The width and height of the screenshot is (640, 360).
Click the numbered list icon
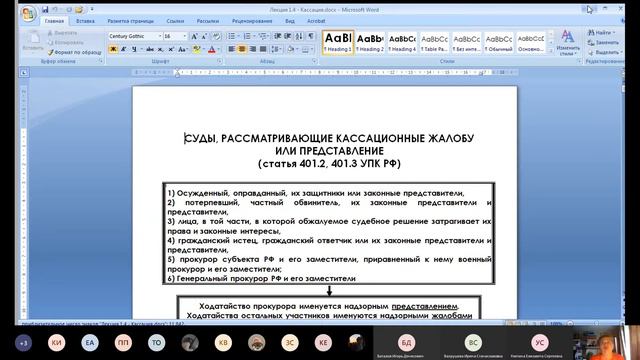pos(247,36)
